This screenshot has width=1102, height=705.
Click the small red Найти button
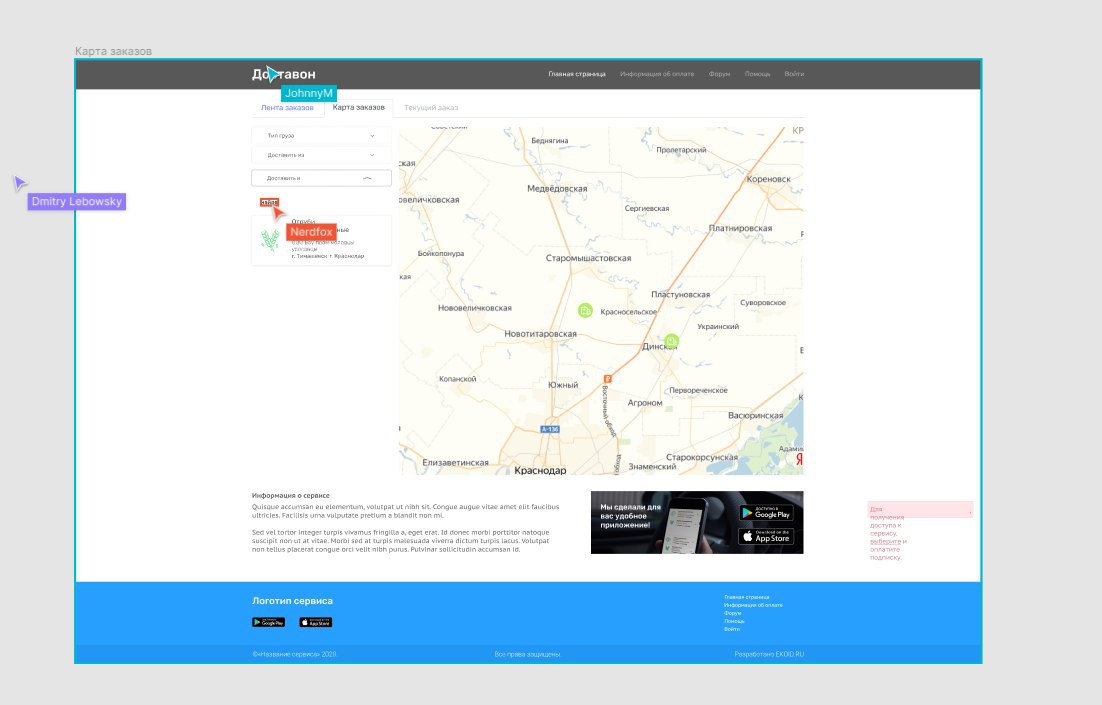[269, 202]
